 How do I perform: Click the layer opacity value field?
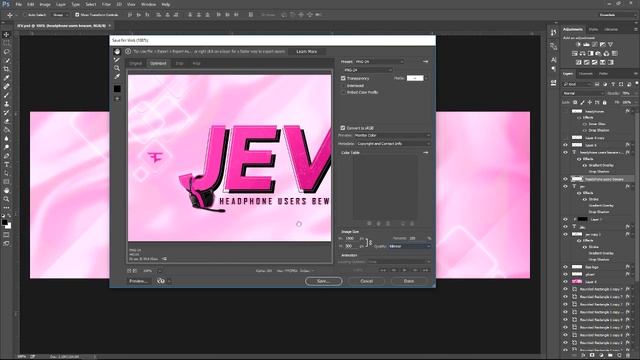[626, 93]
